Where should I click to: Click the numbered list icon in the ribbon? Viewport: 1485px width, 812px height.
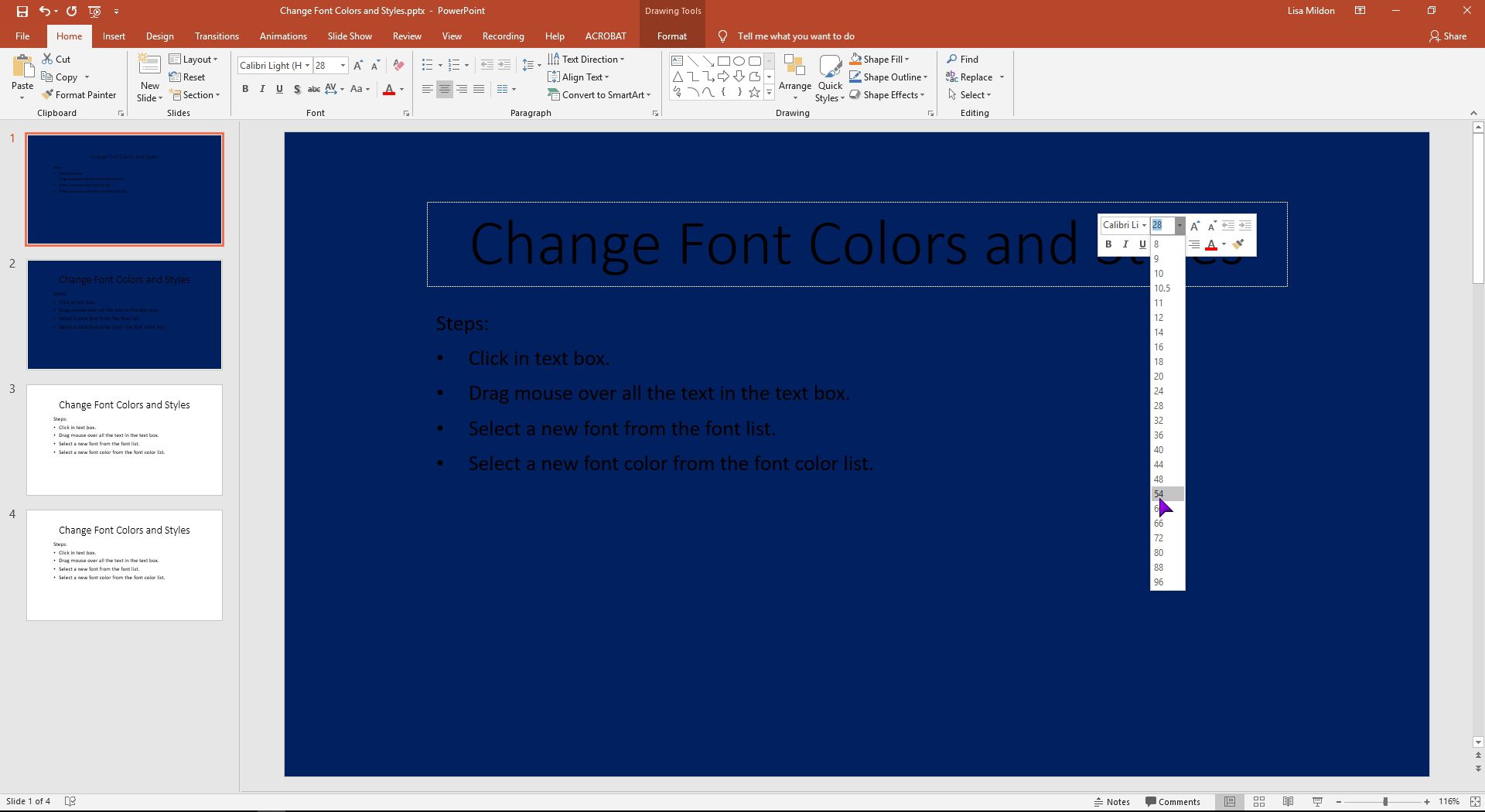454,65
